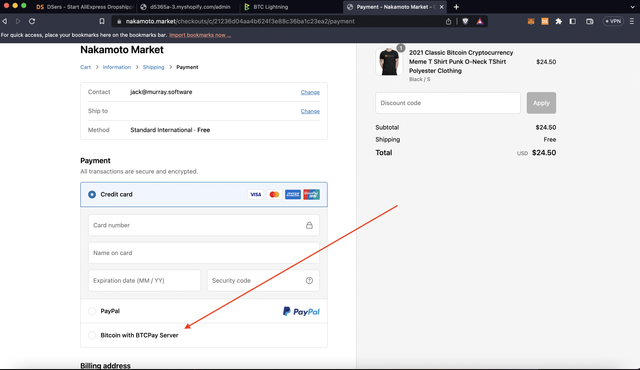Focus the Discount code field

pos(448,103)
